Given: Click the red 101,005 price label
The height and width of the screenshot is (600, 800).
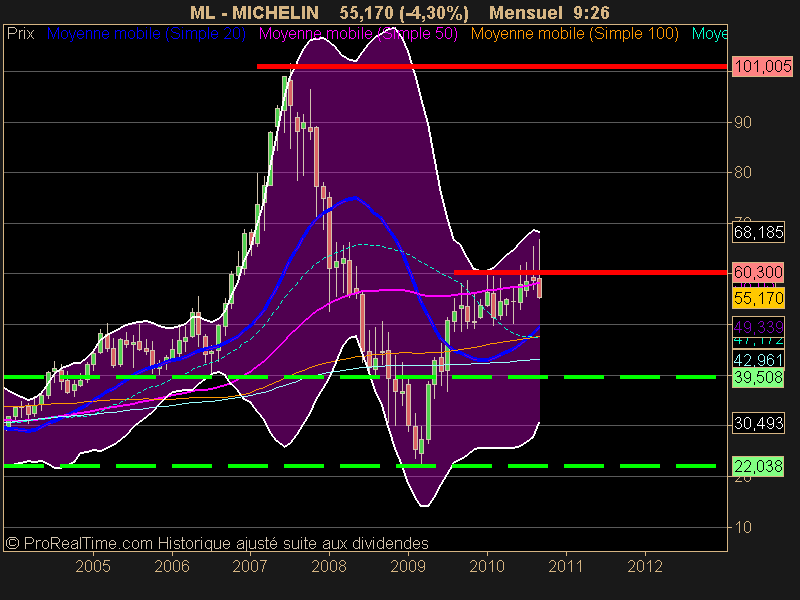Looking at the screenshot, I should point(763,66).
